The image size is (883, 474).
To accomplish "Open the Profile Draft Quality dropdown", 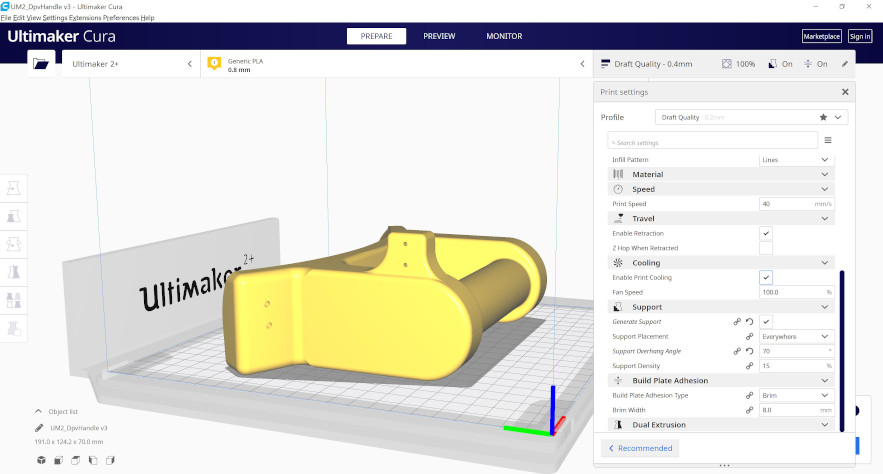I will (751, 117).
